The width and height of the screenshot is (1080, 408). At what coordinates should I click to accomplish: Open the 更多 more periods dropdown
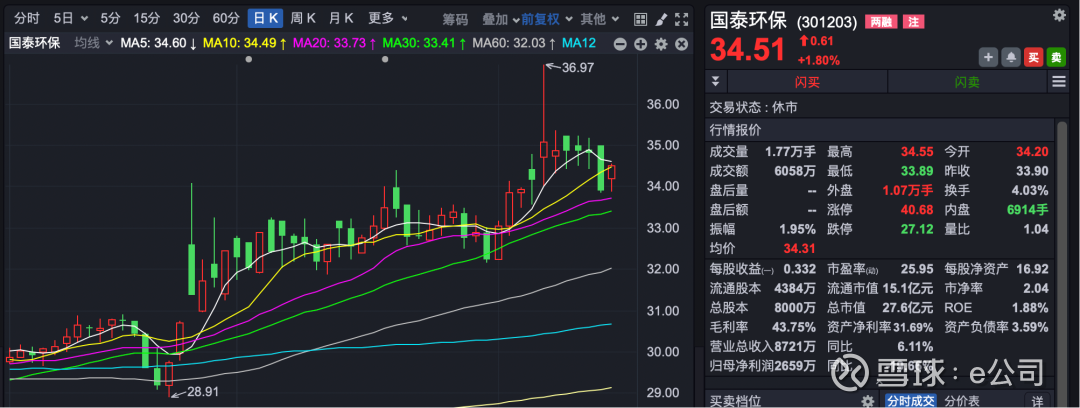coord(388,19)
